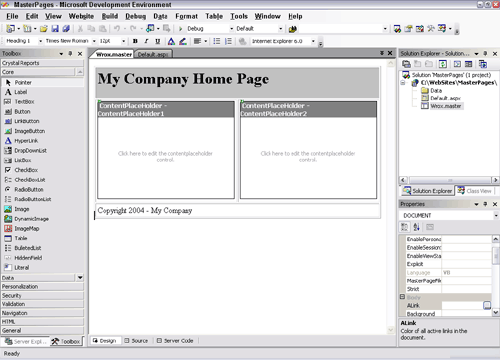The width and height of the screenshot is (500, 360).
Task: Click the Underline formatting icon
Action: point(158,41)
